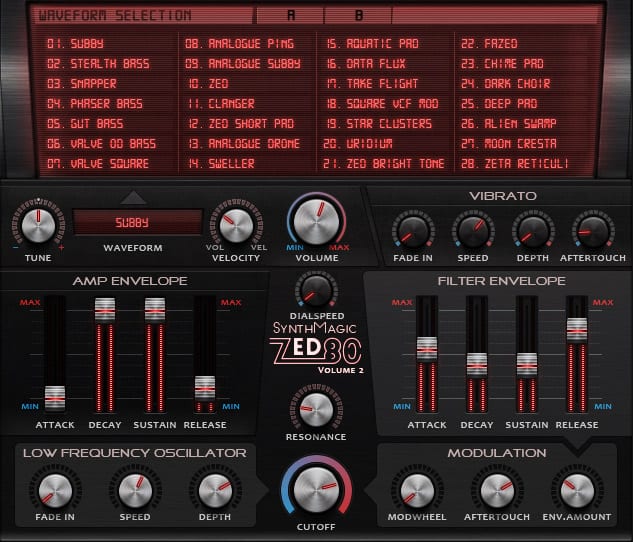Select waveform 26. Alien Swamp
Viewport: 633px width, 542px height.
click(x=509, y=123)
